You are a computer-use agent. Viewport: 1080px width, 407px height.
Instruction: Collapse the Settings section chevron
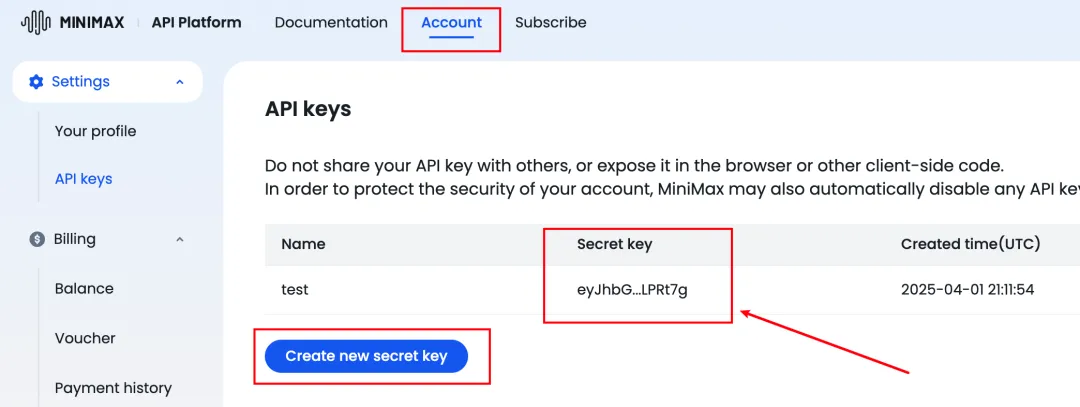[x=180, y=82]
